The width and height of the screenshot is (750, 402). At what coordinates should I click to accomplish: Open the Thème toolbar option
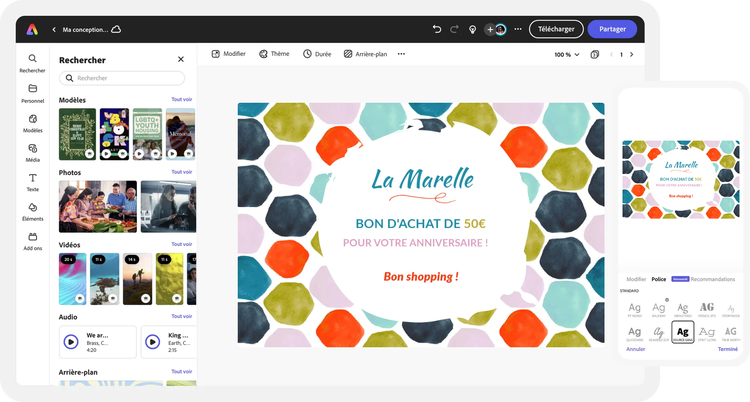click(x=274, y=54)
